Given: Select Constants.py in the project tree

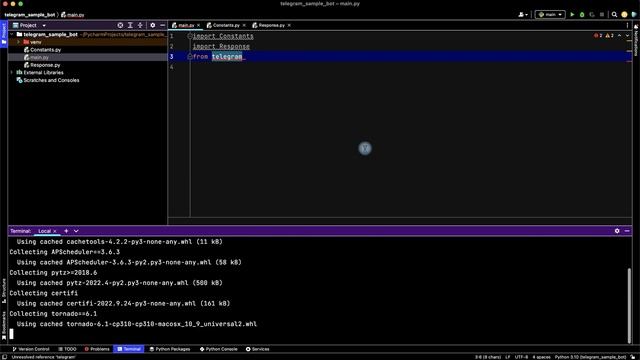Looking at the screenshot, I should click(x=42, y=50).
